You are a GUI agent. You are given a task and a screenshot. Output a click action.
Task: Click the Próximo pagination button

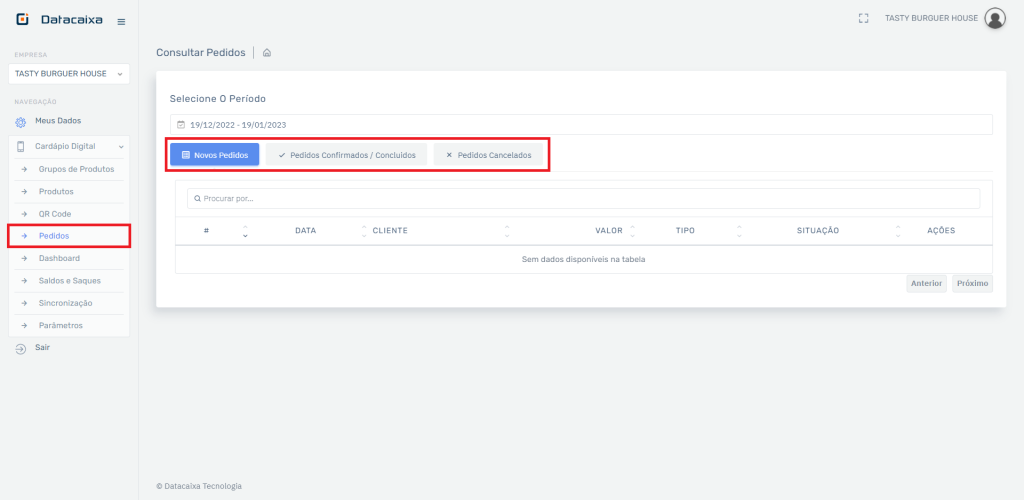(972, 283)
